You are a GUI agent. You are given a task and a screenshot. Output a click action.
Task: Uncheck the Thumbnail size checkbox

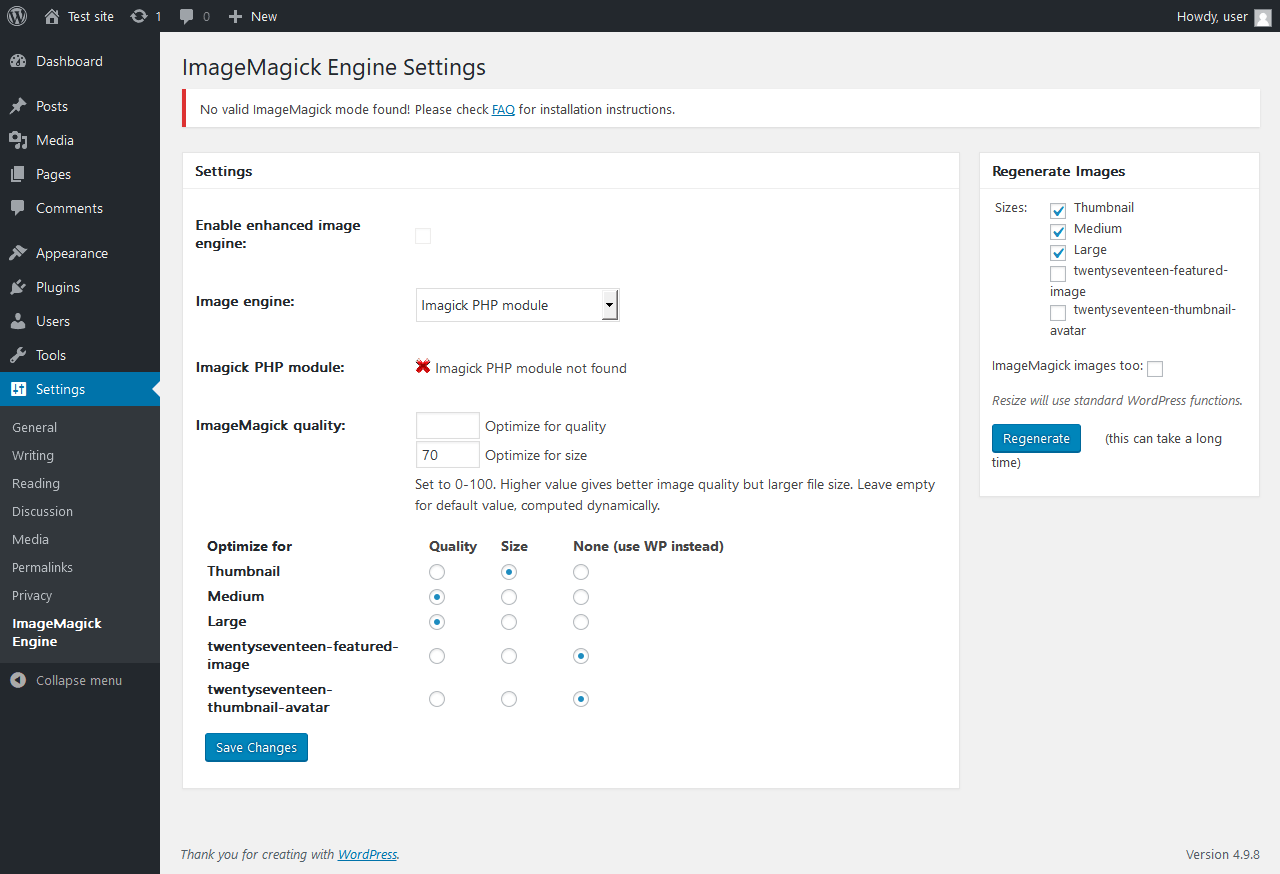point(1058,210)
